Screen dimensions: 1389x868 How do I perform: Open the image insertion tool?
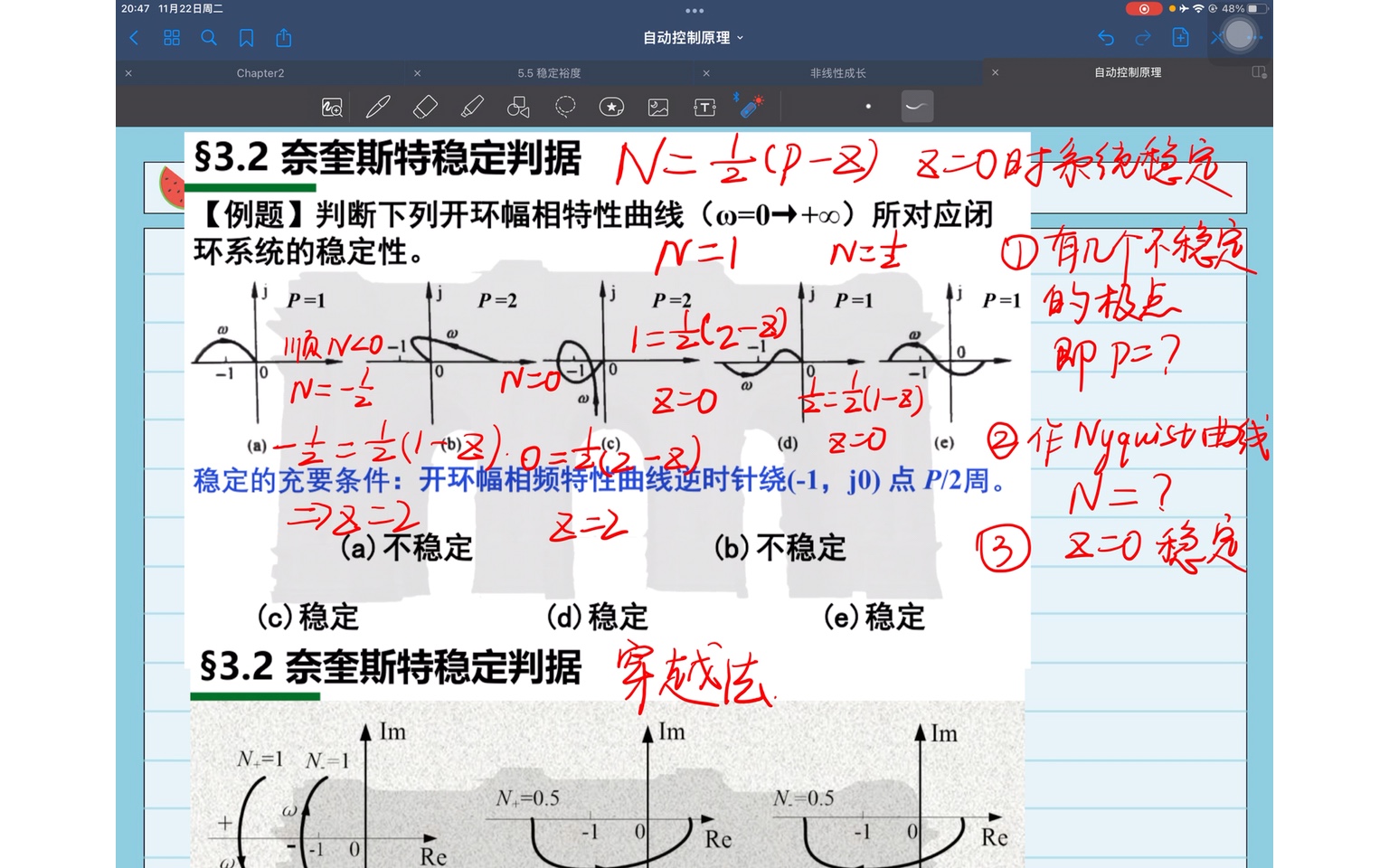tap(657, 106)
